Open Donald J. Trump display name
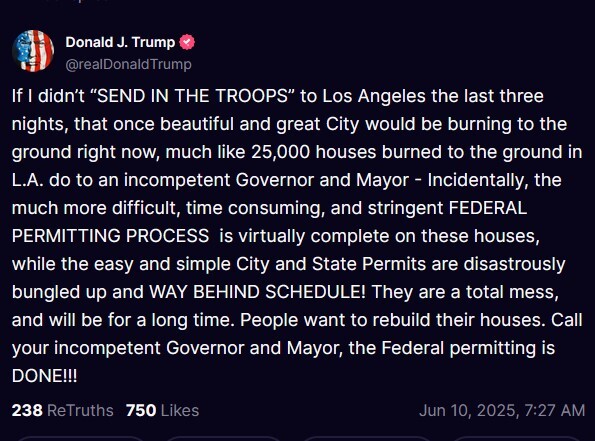Image resolution: width=595 pixels, height=441 pixels. [120, 42]
